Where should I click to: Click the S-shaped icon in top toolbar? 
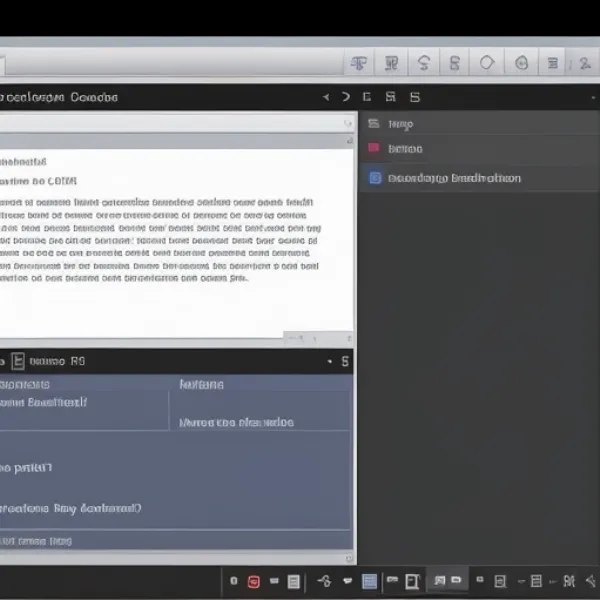click(x=424, y=63)
